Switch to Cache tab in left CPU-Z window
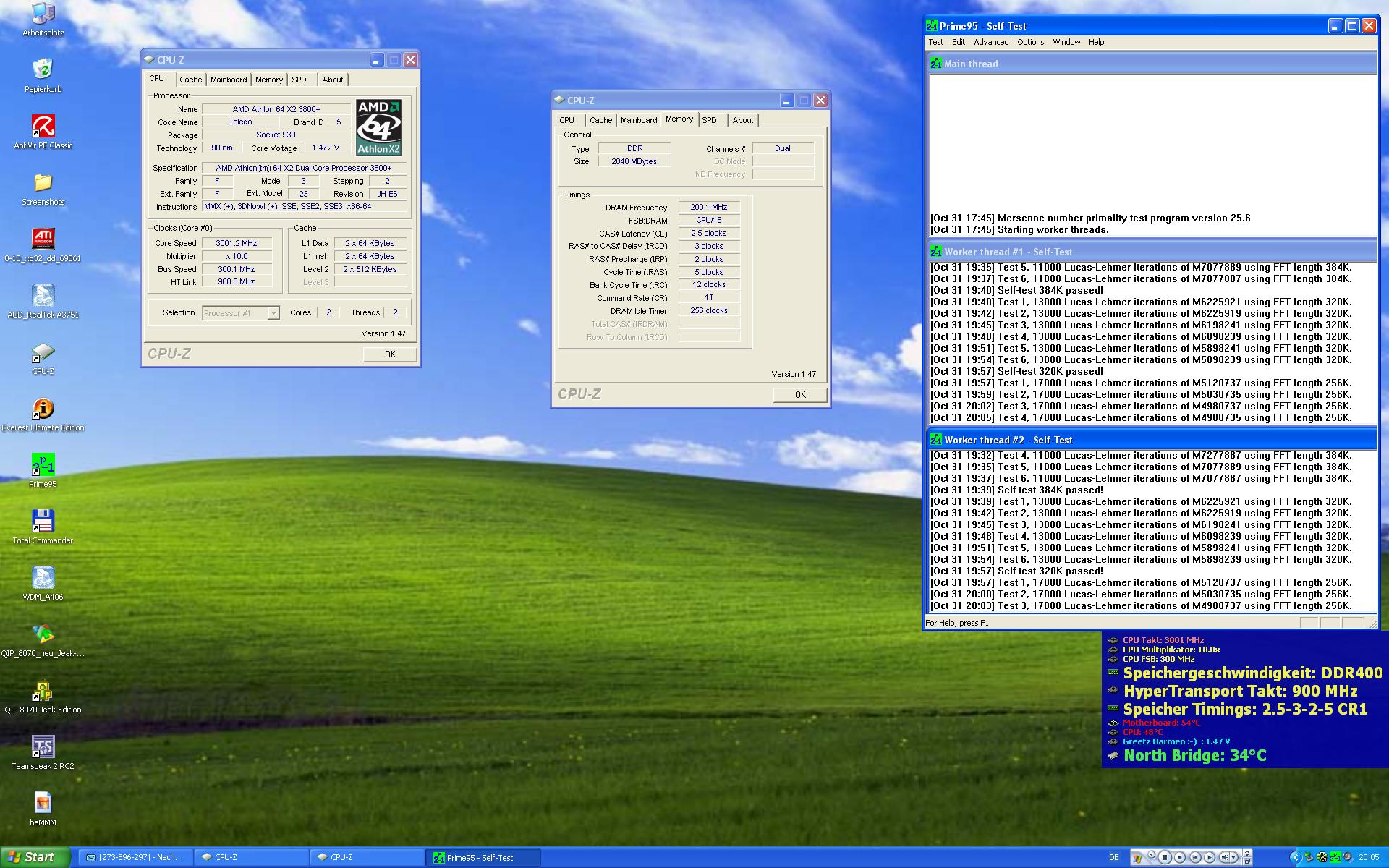This screenshot has height=868, width=1389. click(191, 80)
